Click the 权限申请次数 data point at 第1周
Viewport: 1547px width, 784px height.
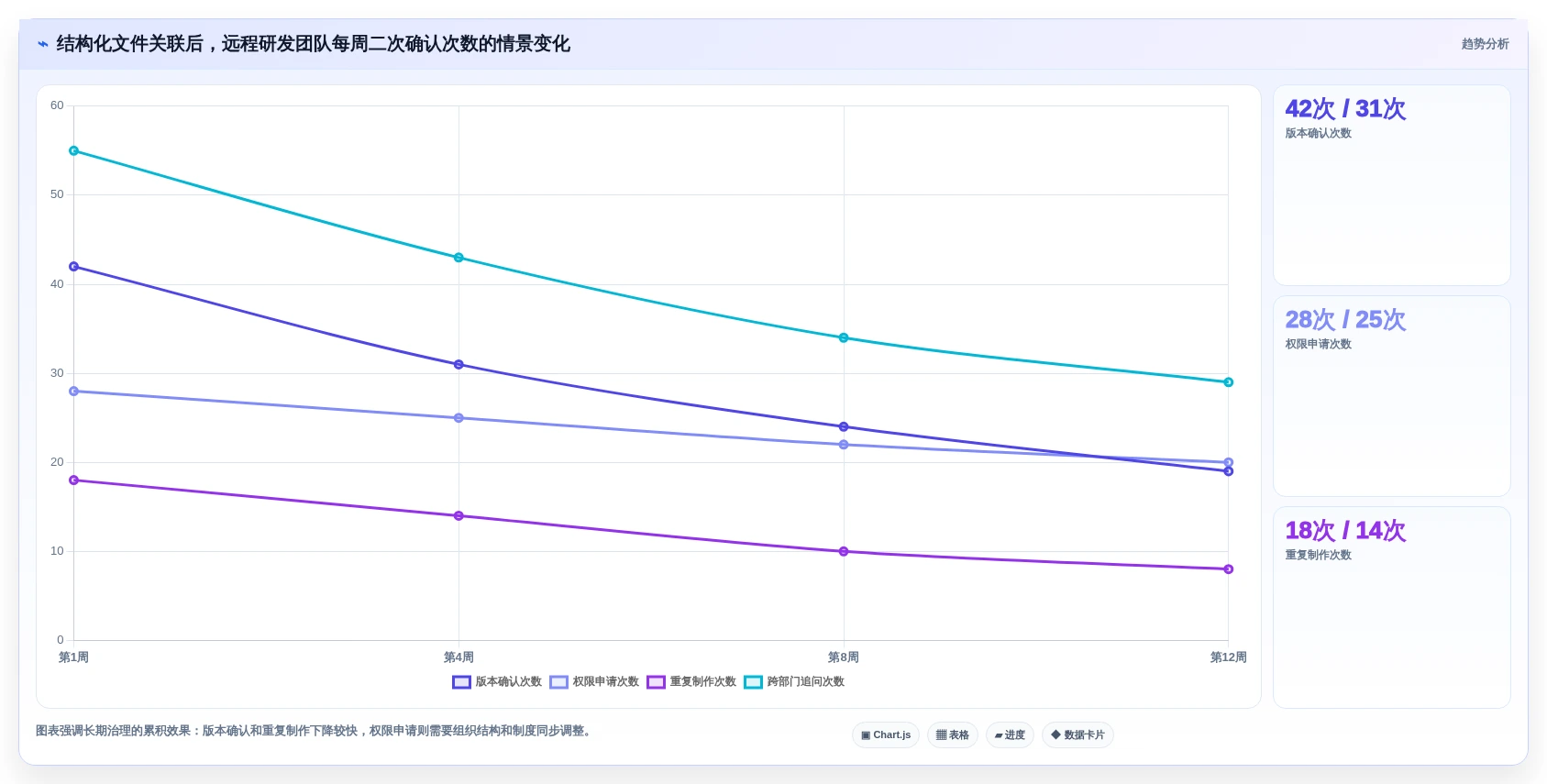click(74, 392)
